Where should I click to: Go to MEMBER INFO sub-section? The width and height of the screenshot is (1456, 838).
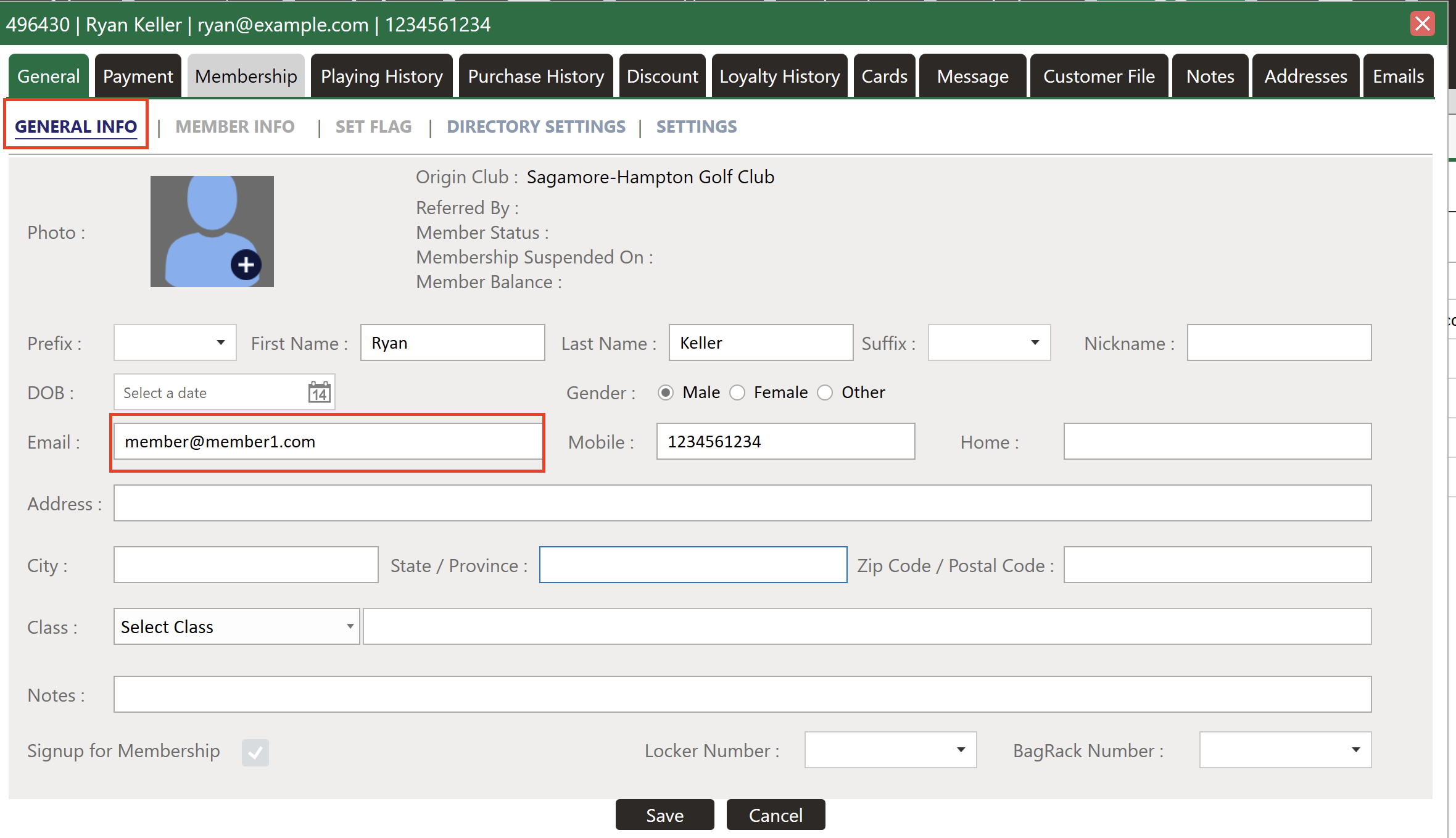pos(234,127)
